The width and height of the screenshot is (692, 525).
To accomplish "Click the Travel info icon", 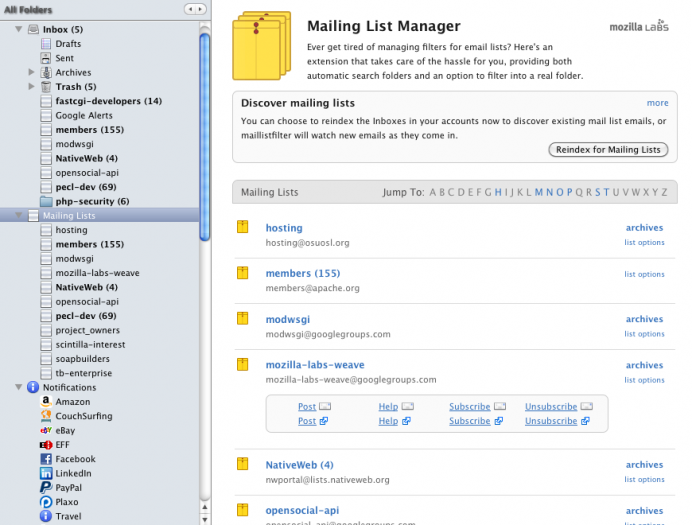I will (46, 516).
